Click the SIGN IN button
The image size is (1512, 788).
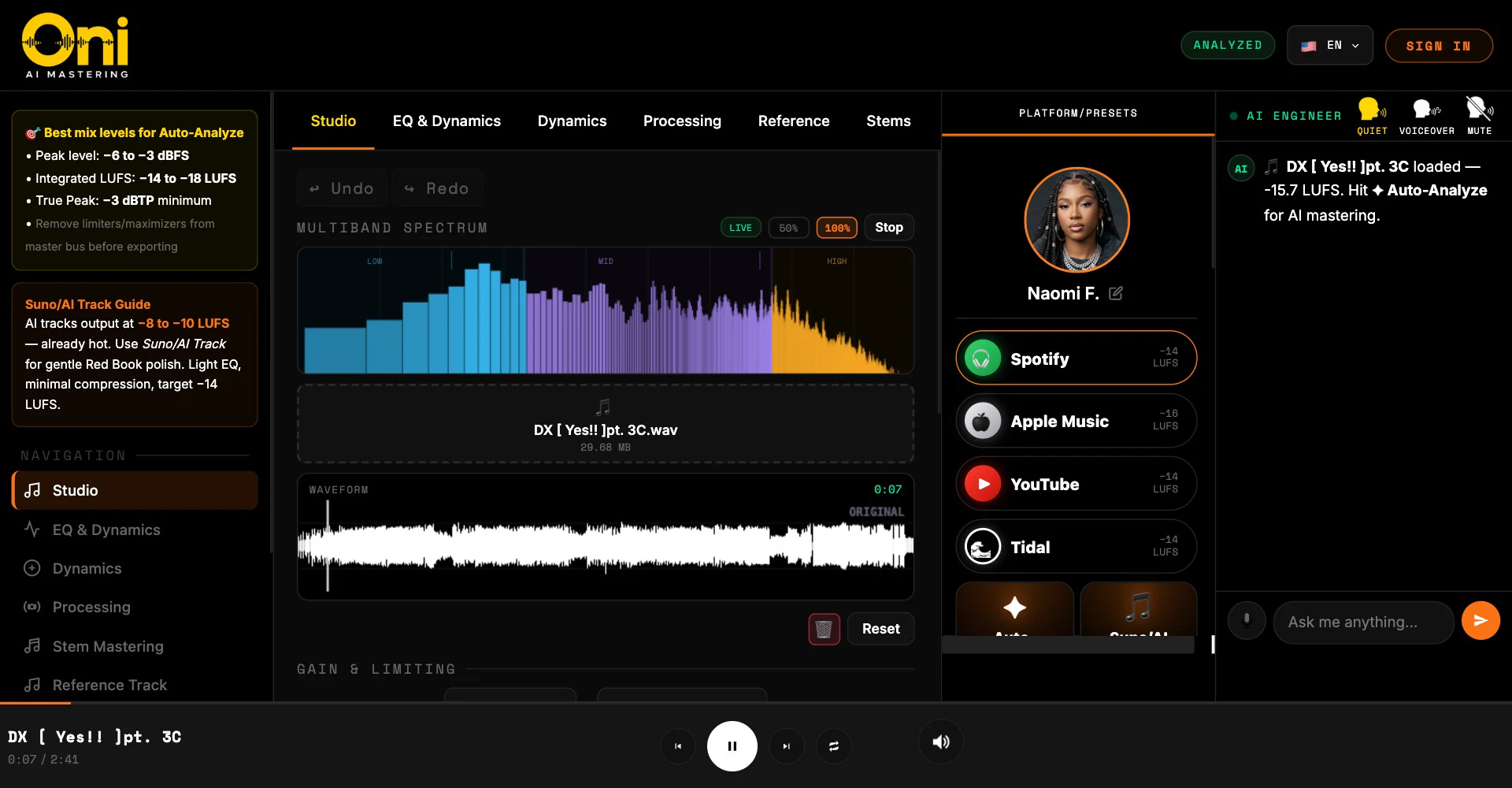point(1439,46)
